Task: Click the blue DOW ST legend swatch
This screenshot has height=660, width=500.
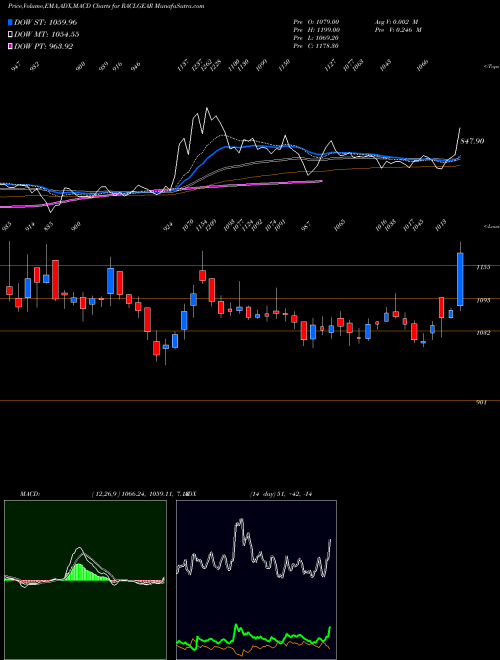Action: [10, 22]
